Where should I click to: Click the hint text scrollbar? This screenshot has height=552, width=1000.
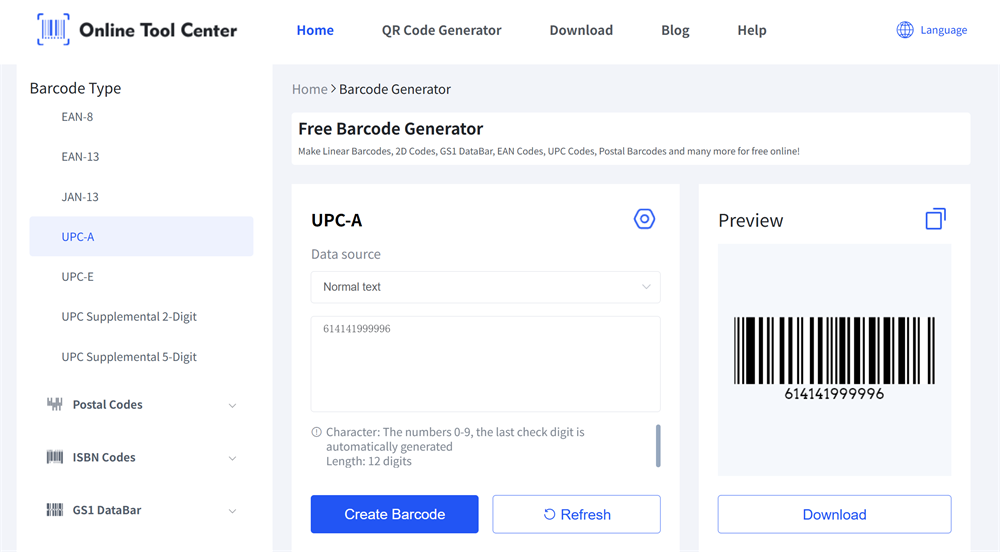click(658, 445)
